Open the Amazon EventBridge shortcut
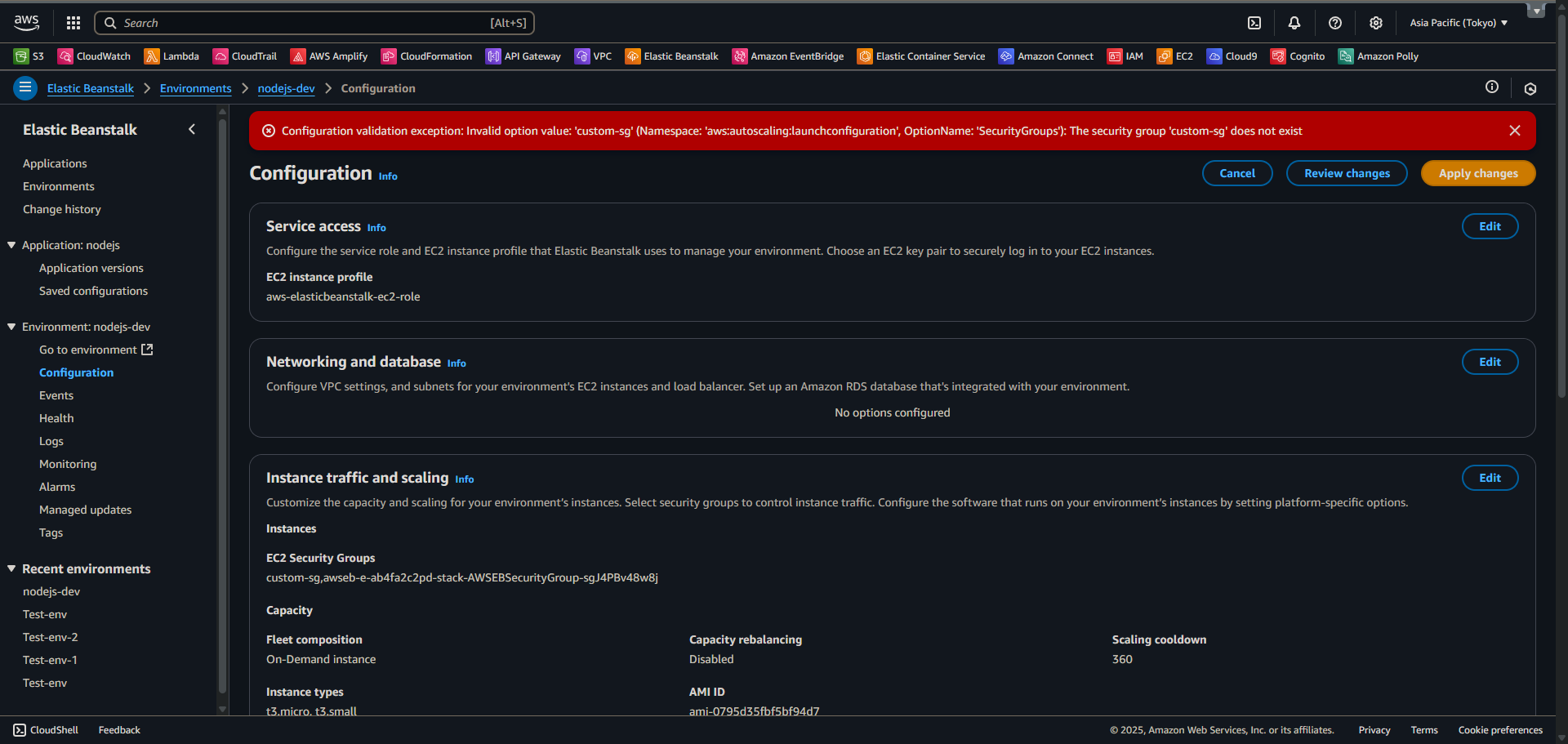 (788, 56)
